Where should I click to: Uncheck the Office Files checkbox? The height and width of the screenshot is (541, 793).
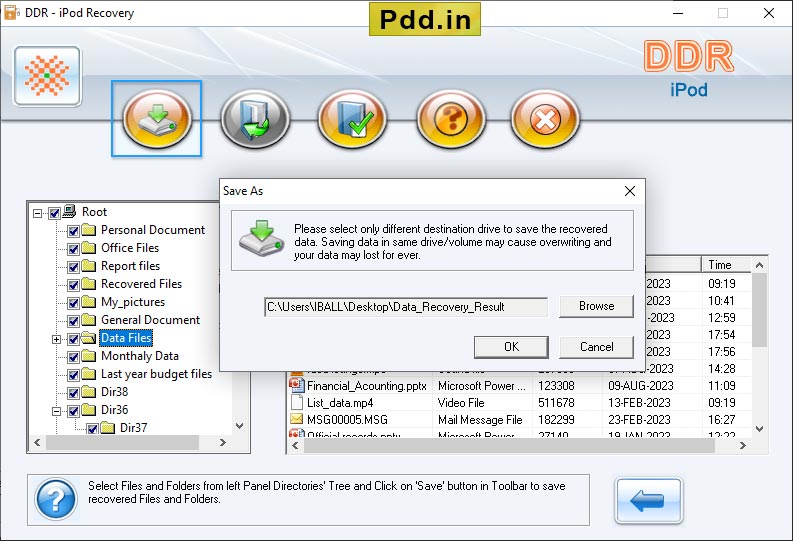click(73, 249)
